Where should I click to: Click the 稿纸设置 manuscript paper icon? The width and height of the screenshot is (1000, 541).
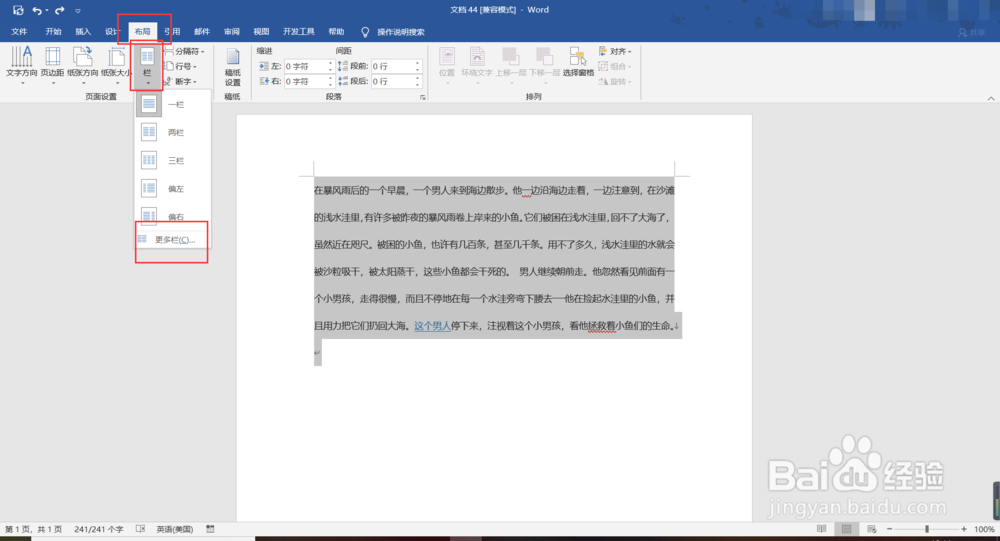tap(233, 66)
